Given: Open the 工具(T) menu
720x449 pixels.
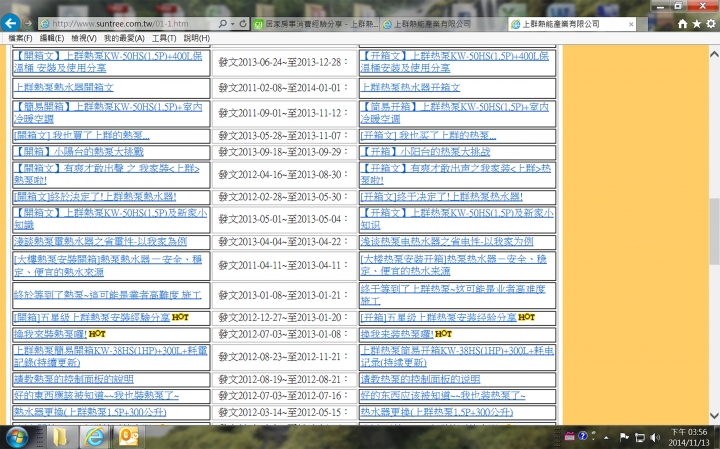Looking at the screenshot, I should 164,38.
